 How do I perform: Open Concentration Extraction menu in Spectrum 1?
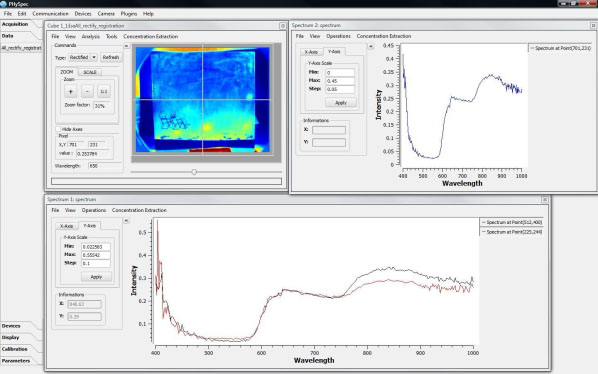139,210
